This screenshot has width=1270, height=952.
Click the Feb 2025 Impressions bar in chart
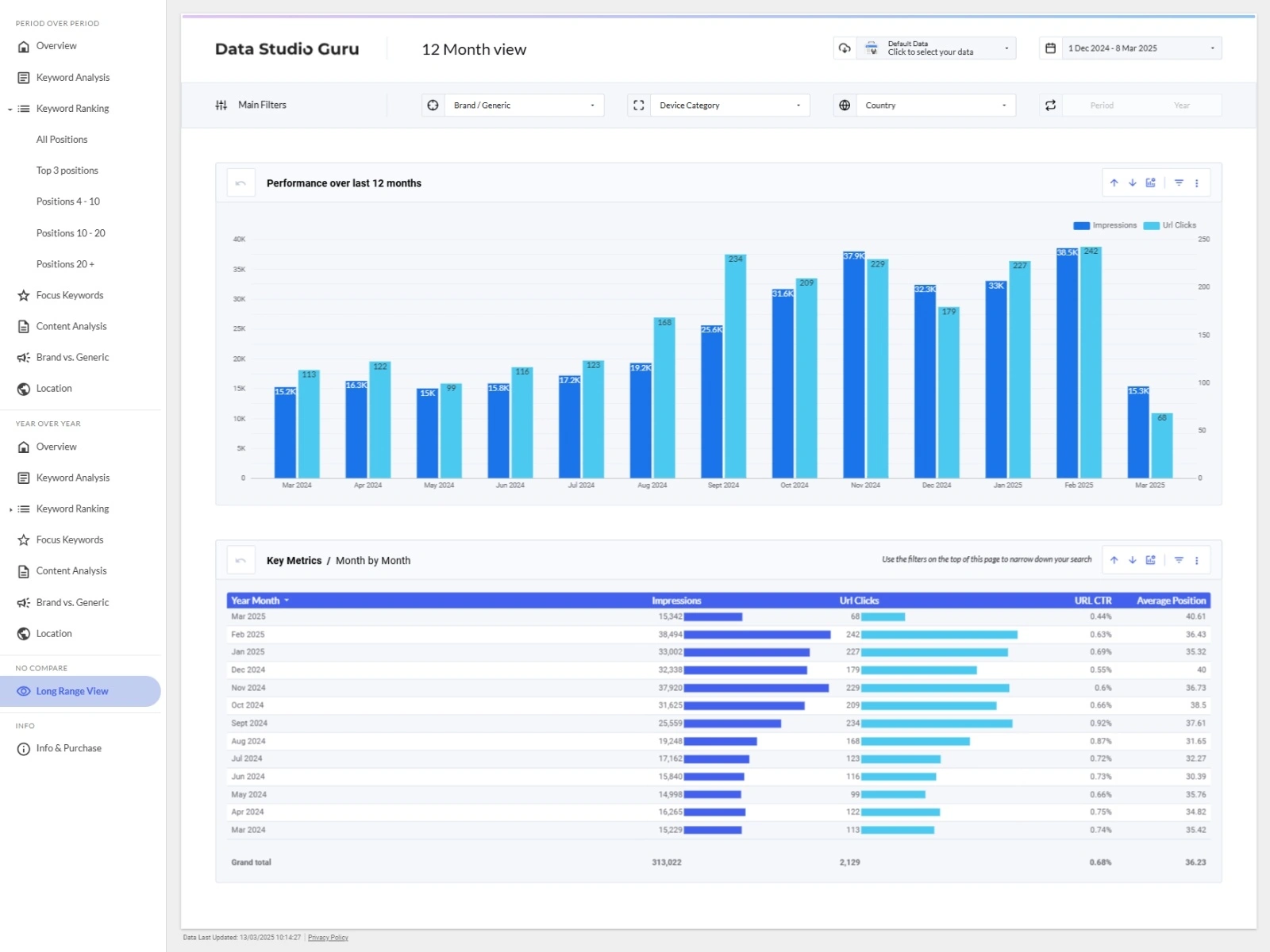[1067, 365]
